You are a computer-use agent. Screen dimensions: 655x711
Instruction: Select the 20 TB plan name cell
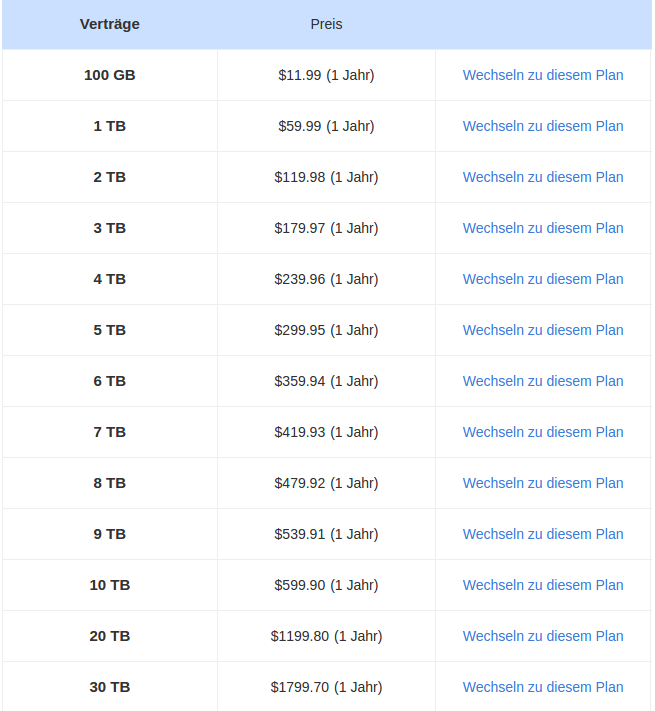click(x=110, y=636)
